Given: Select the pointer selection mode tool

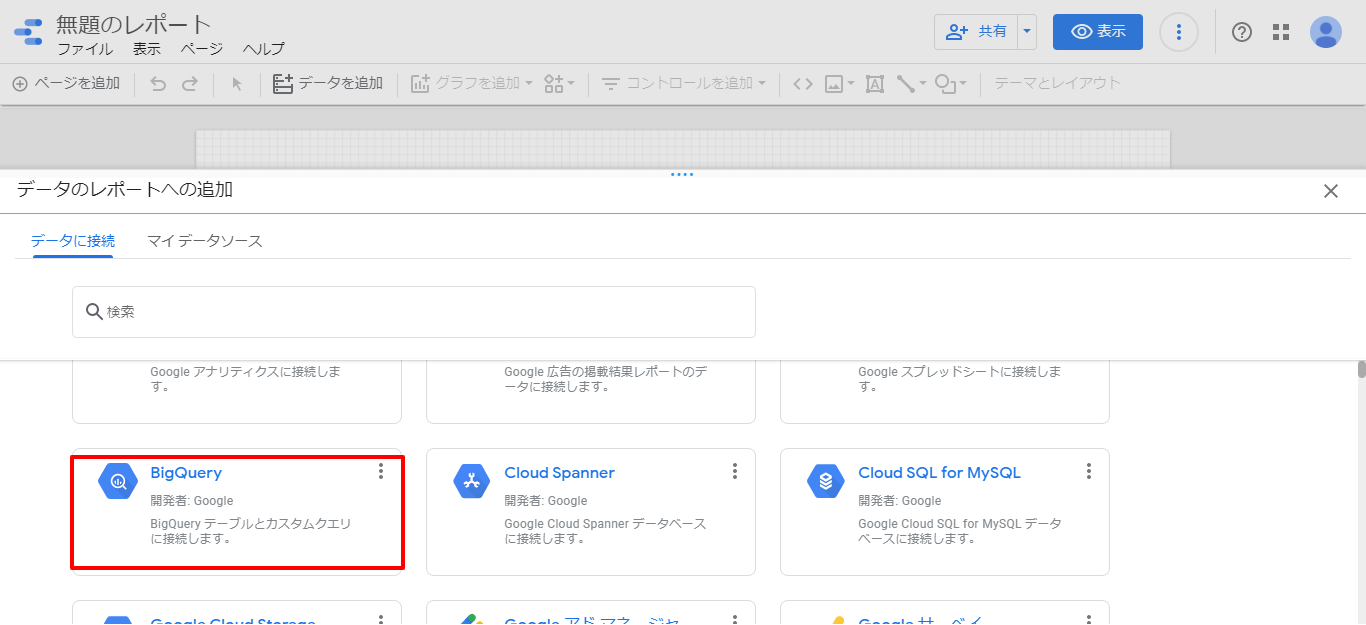Looking at the screenshot, I should tap(237, 84).
